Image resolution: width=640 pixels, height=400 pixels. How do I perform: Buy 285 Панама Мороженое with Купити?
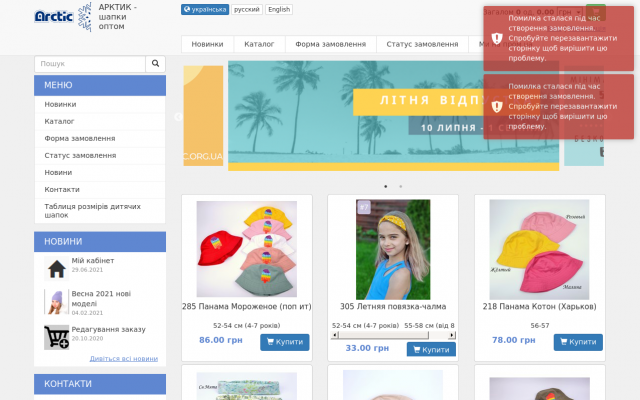click(x=284, y=342)
